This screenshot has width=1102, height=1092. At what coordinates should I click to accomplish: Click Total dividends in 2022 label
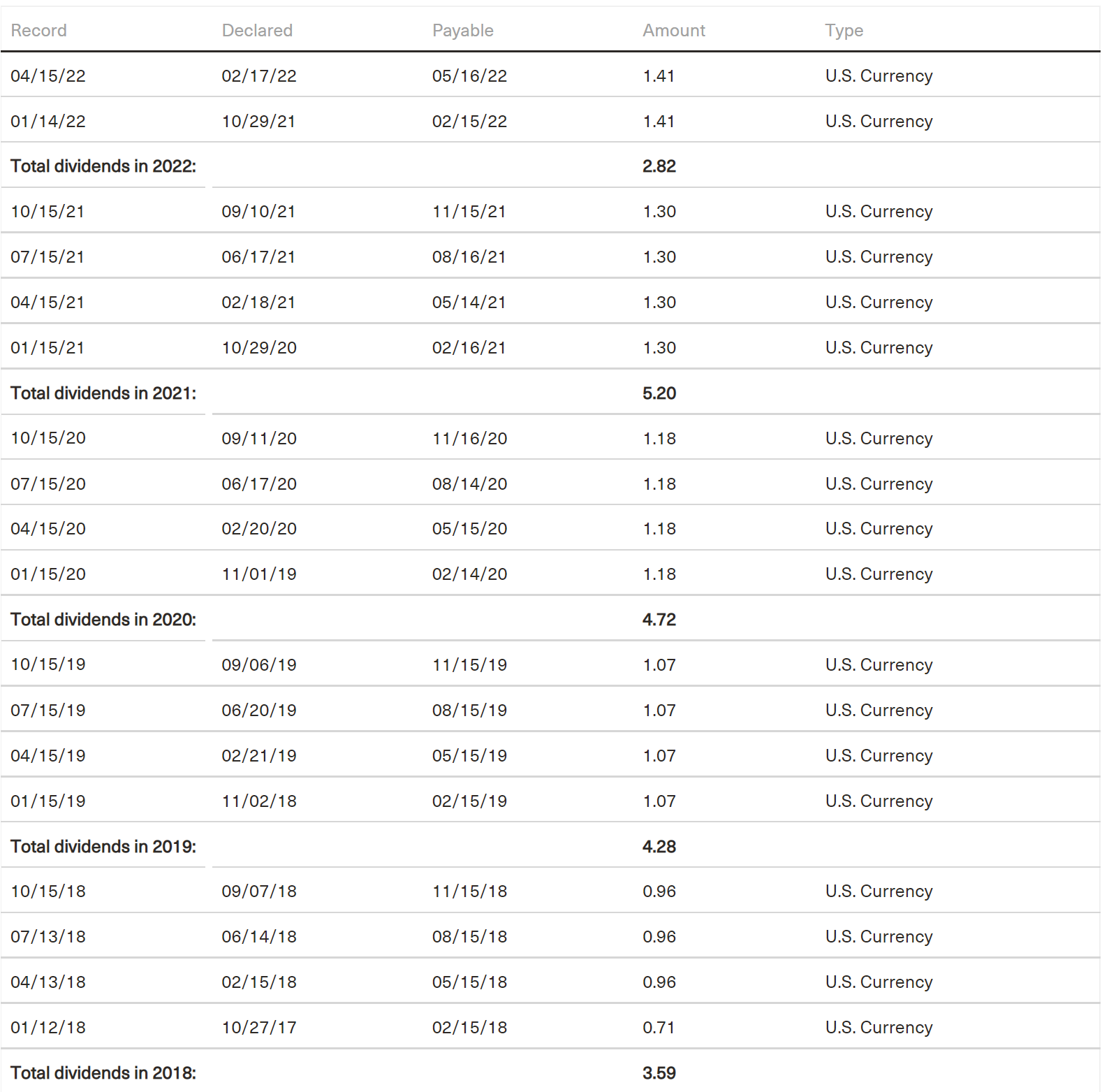click(103, 166)
